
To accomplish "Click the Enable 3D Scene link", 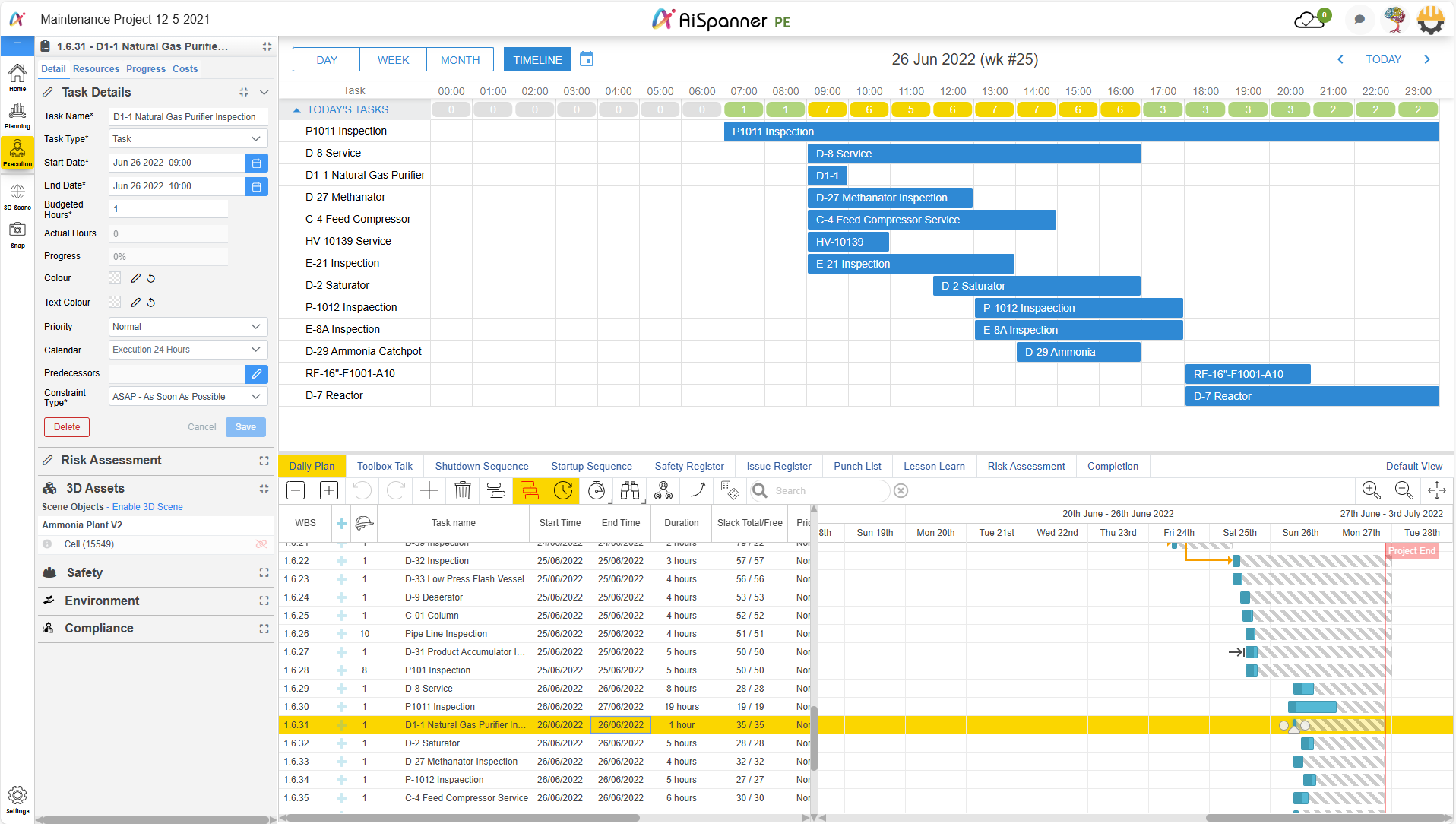I will coord(147,507).
